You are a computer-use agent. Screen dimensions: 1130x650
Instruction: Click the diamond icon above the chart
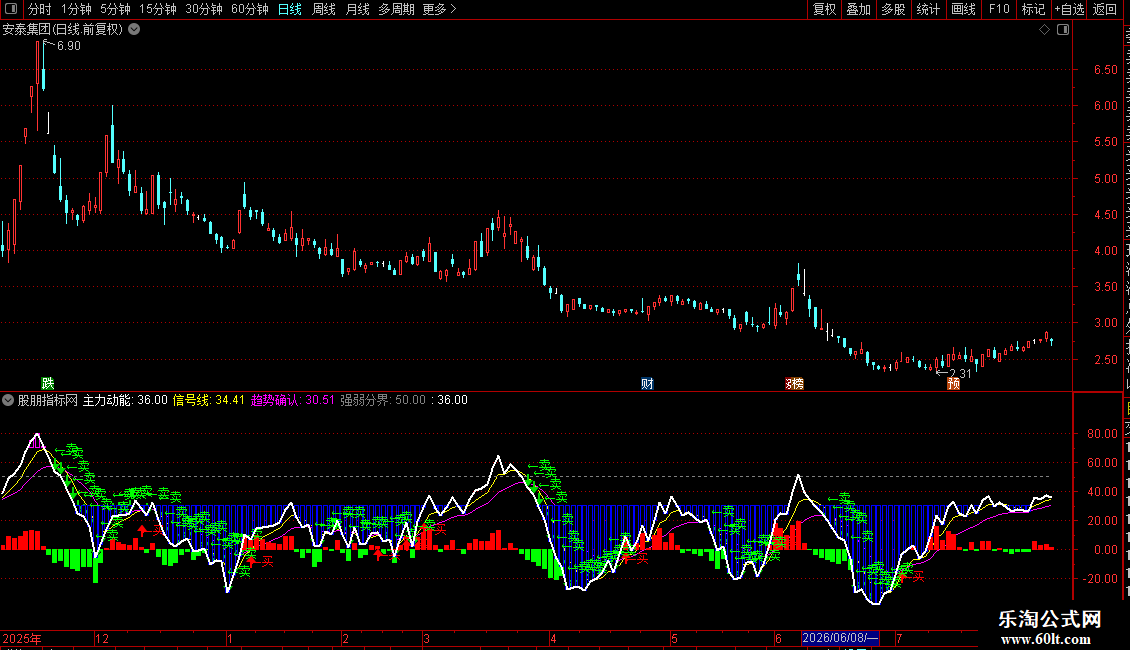[1044, 30]
